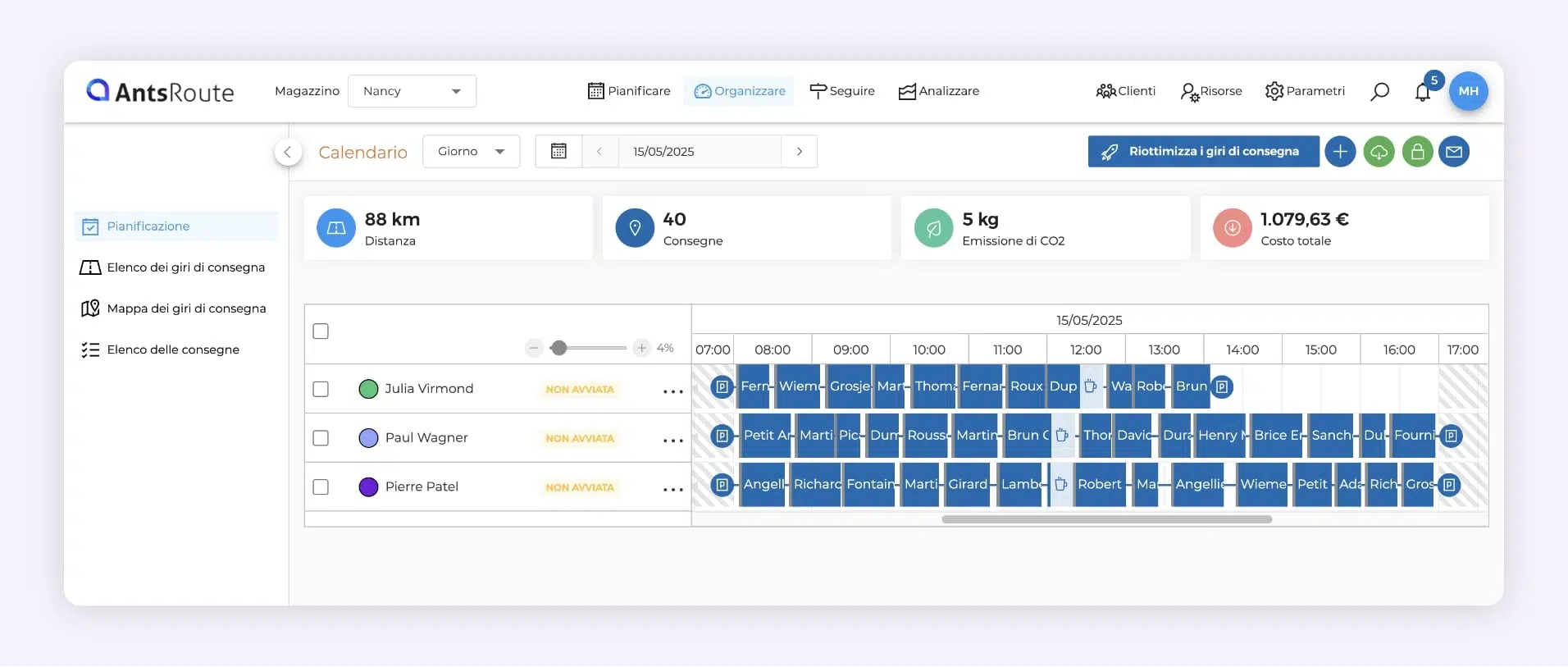Screen dimensions: 1568x667
Task: Click the green padlock lock icon
Action: pyautogui.click(x=1417, y=152)
